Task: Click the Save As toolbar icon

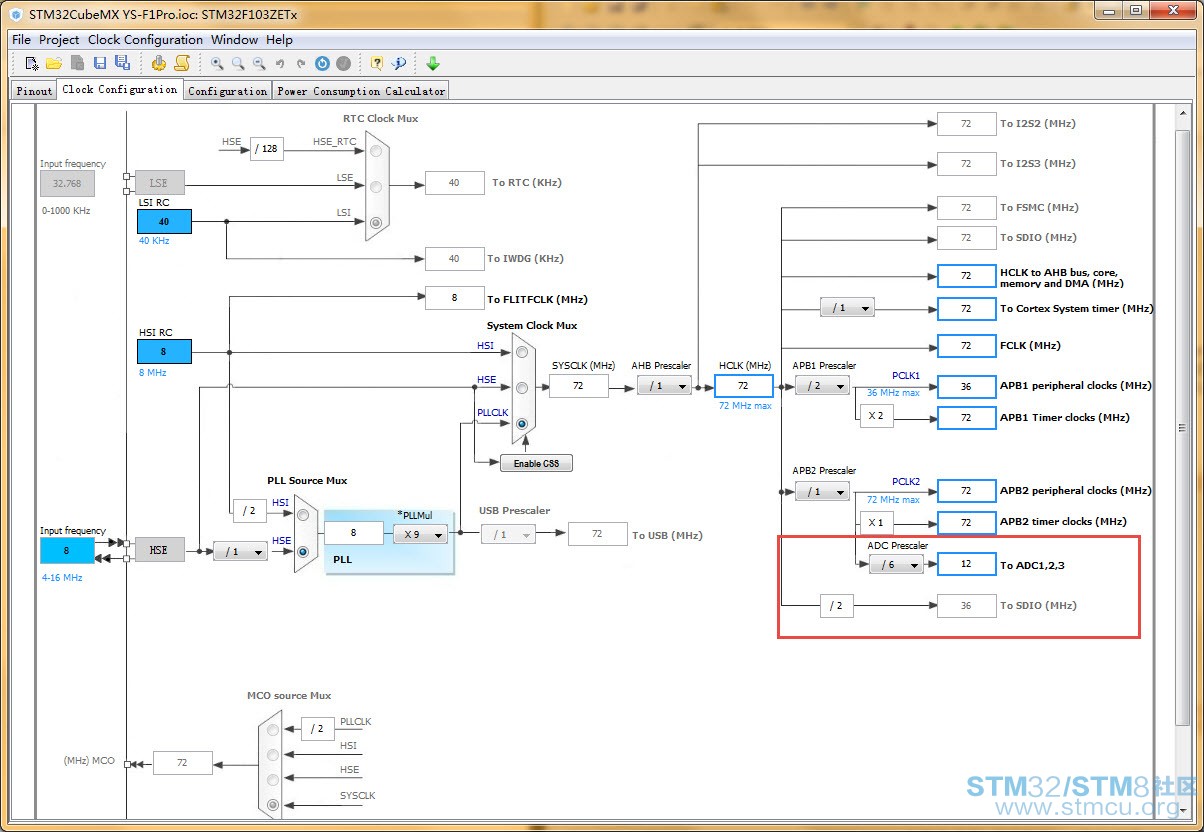Action: coord(122,63)
